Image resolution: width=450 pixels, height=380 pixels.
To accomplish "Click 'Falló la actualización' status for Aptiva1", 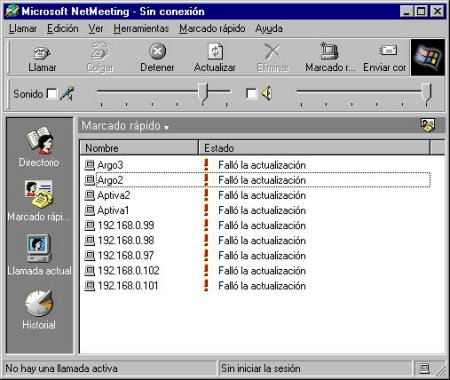I will coord(262,210).
